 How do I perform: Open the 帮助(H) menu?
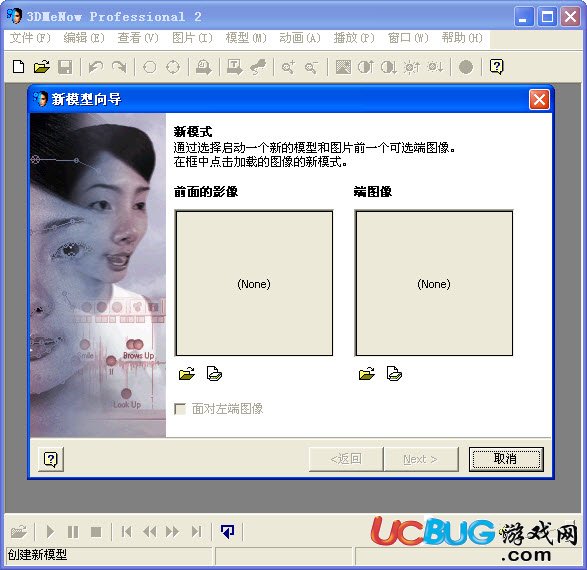462,38
